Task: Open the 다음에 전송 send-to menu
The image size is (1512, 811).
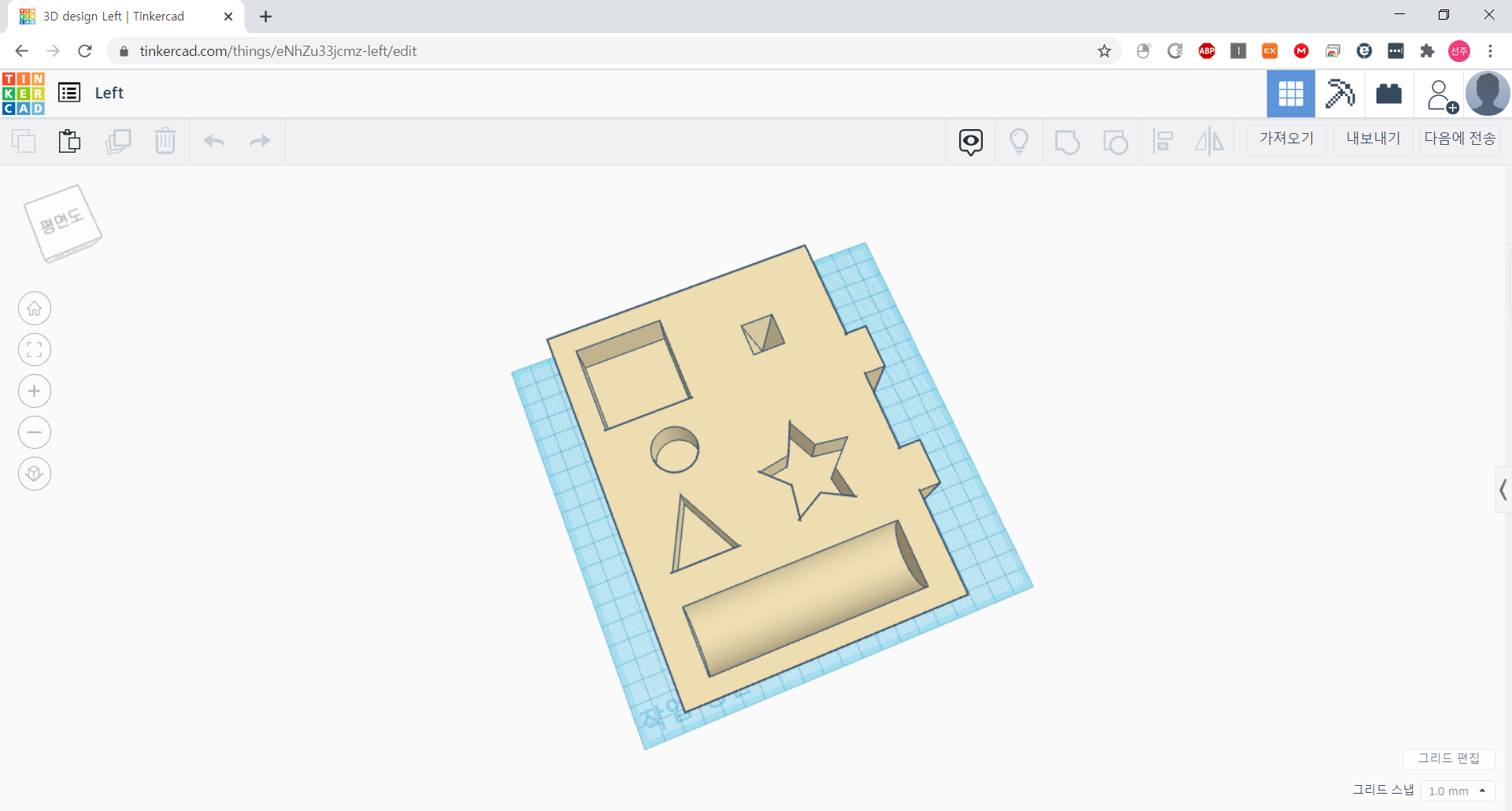Action: pyautogui.click(x=1459, y=139)
